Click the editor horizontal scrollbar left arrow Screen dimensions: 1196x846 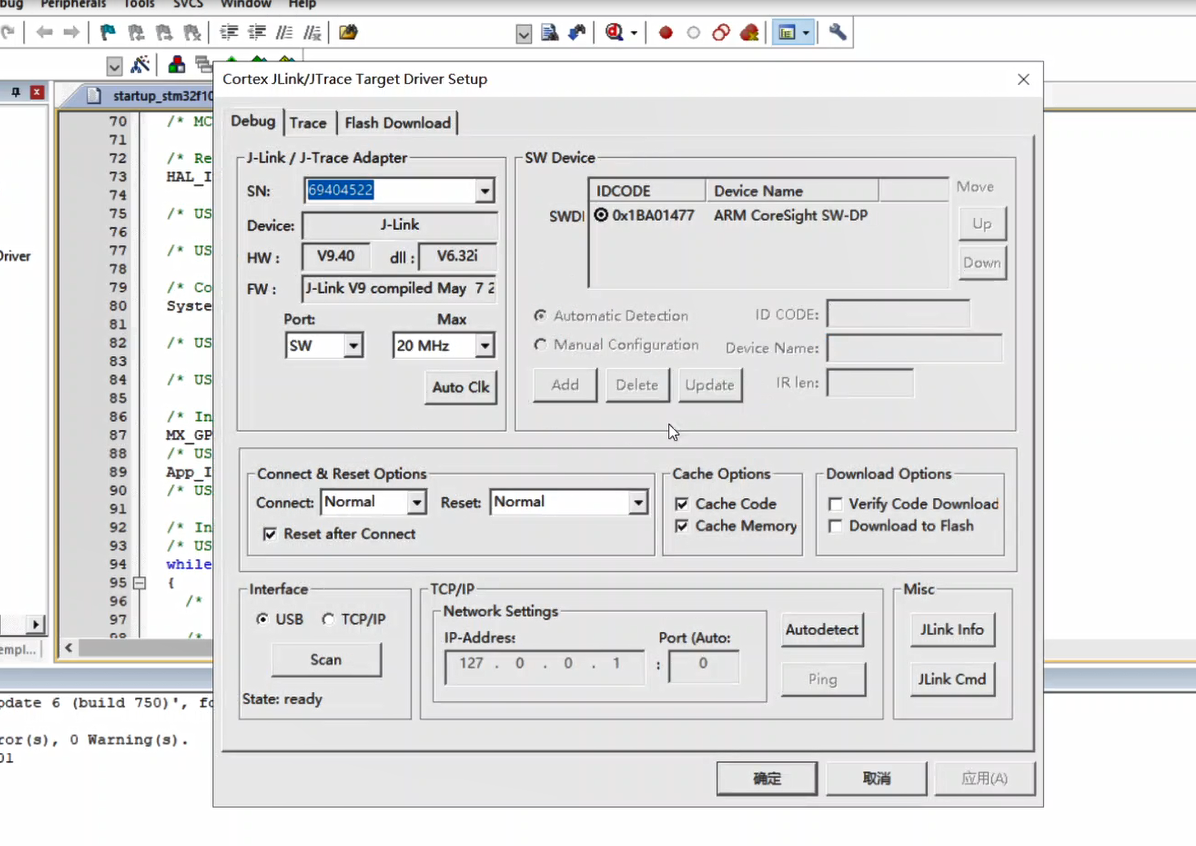point(69,648)
